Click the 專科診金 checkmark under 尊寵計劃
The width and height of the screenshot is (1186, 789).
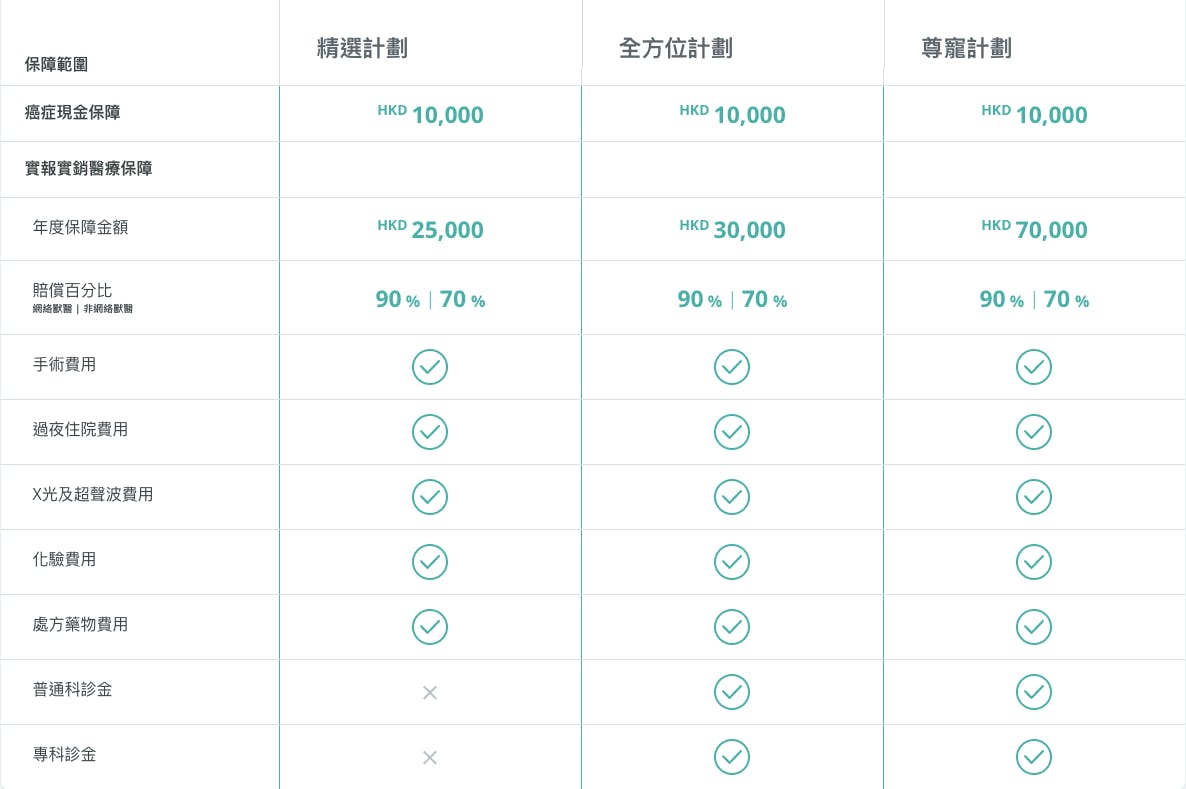[x=1033, y=757]
